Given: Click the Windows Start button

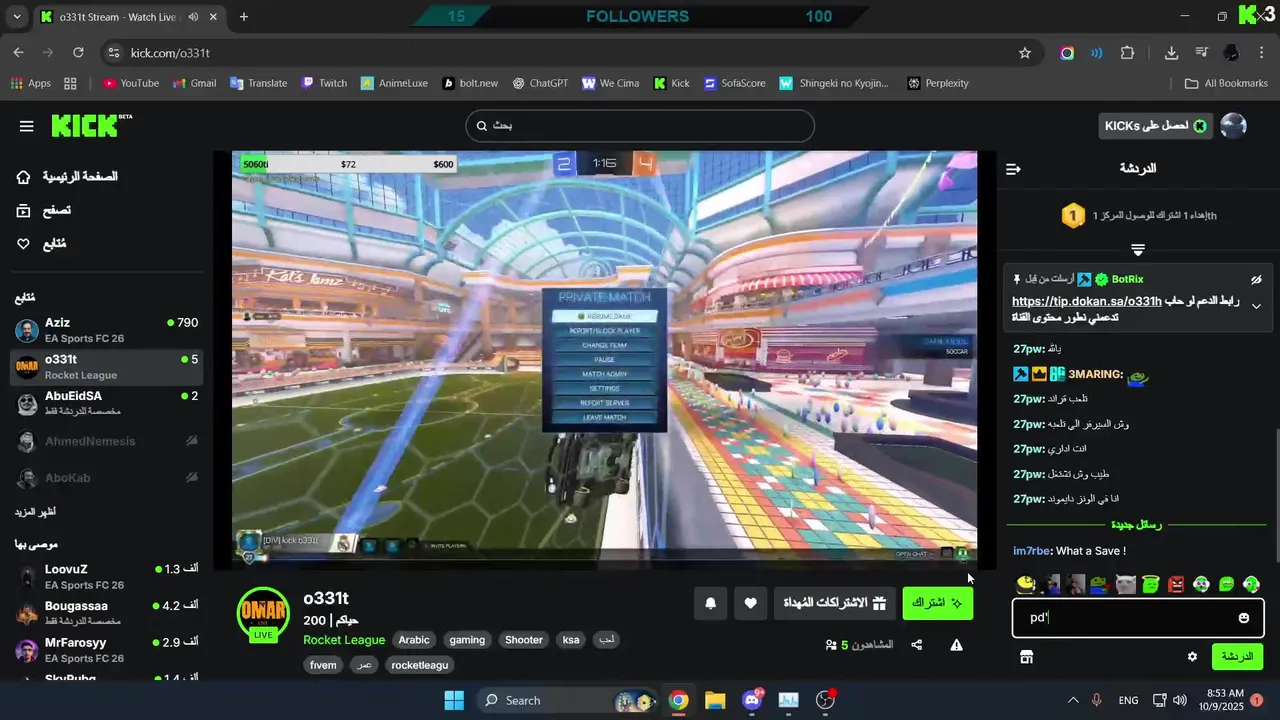Looking at the screenshot, I should (453, 700).
